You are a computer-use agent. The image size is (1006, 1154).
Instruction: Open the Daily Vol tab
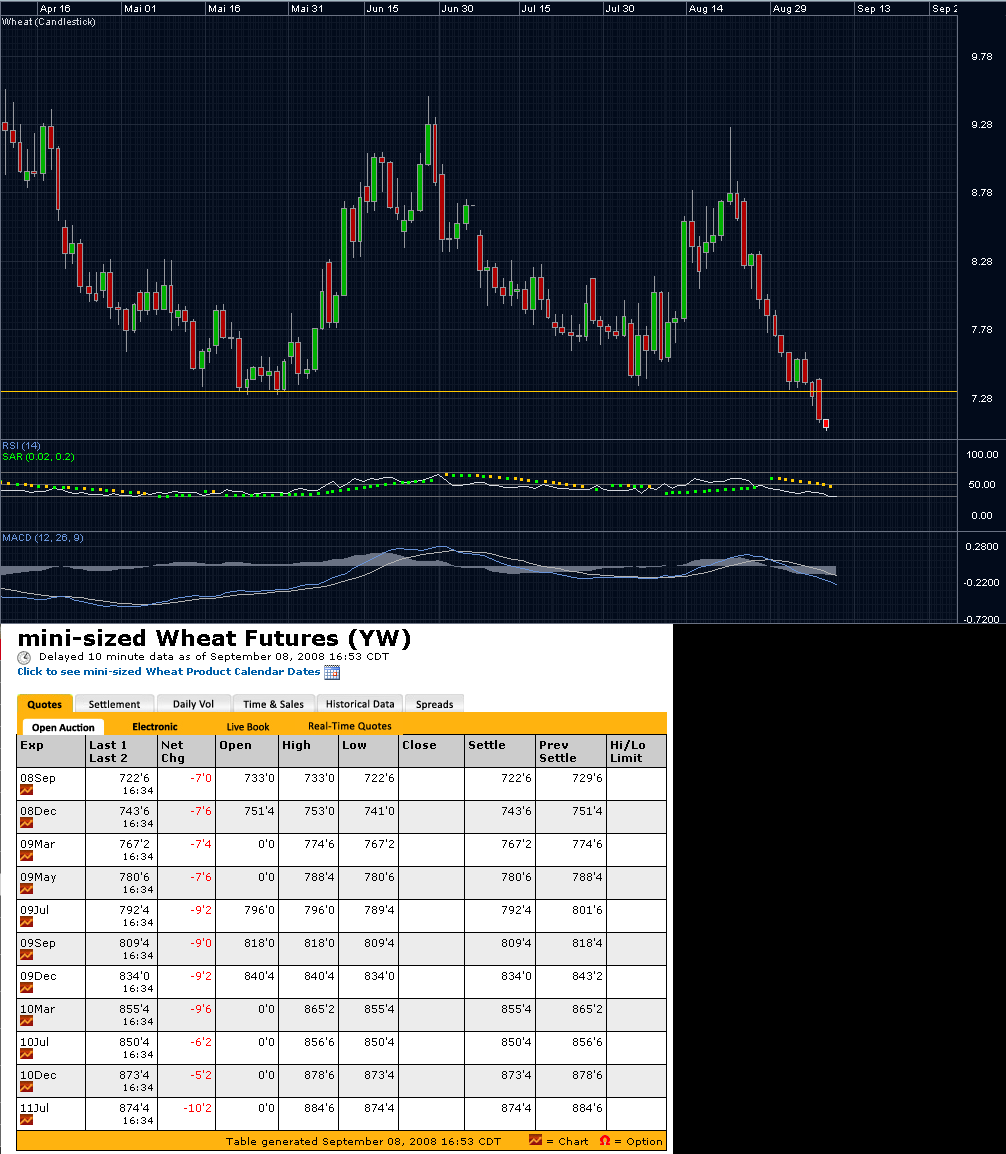[x=194, y=704]
